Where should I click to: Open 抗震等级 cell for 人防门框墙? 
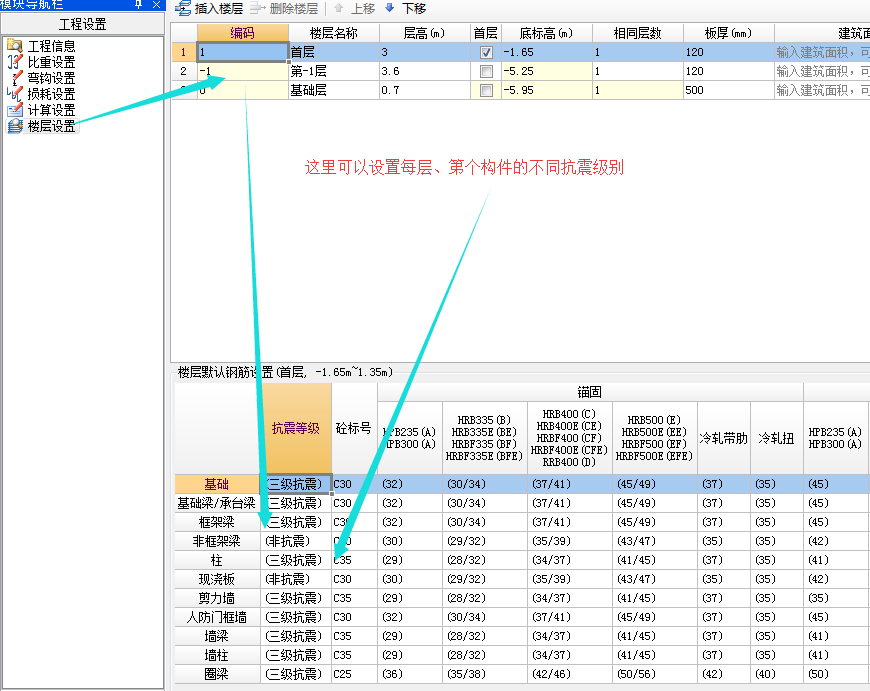tap(296, 617)
